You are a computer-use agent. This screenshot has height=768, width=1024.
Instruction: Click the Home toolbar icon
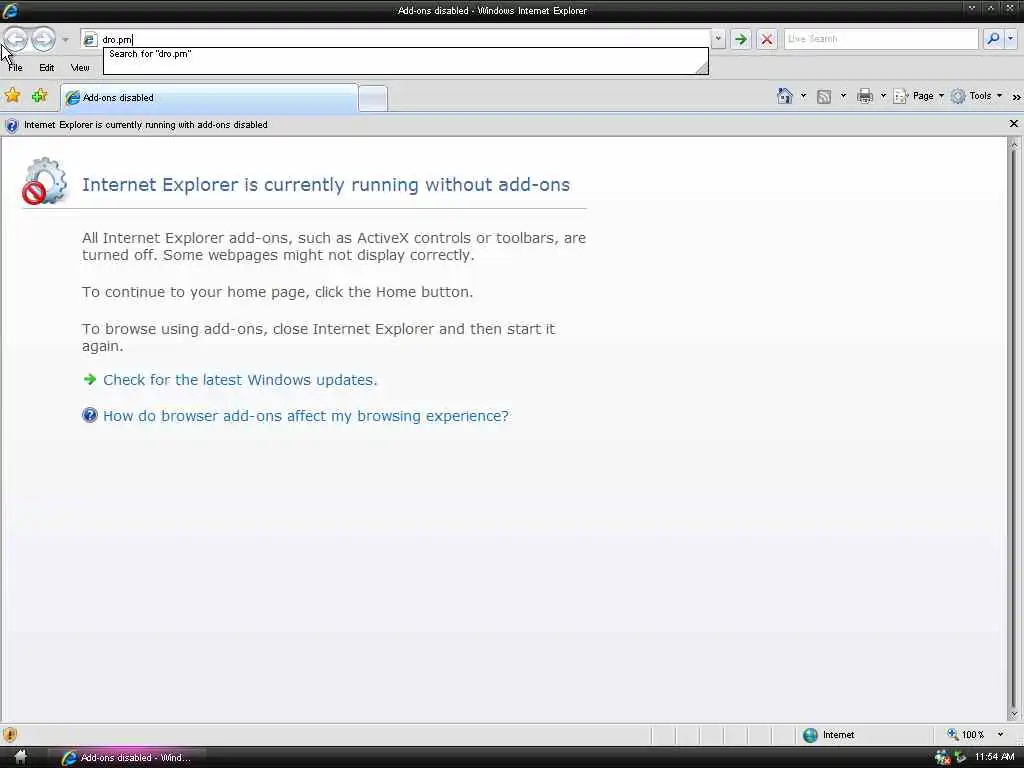[x=785, y=96]
